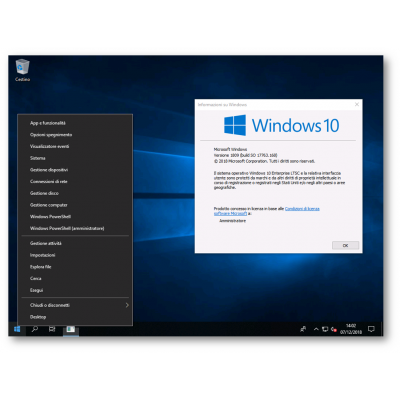Select Gestione computer
Viewport: 400px width, 400px height.
click(75, 205)
